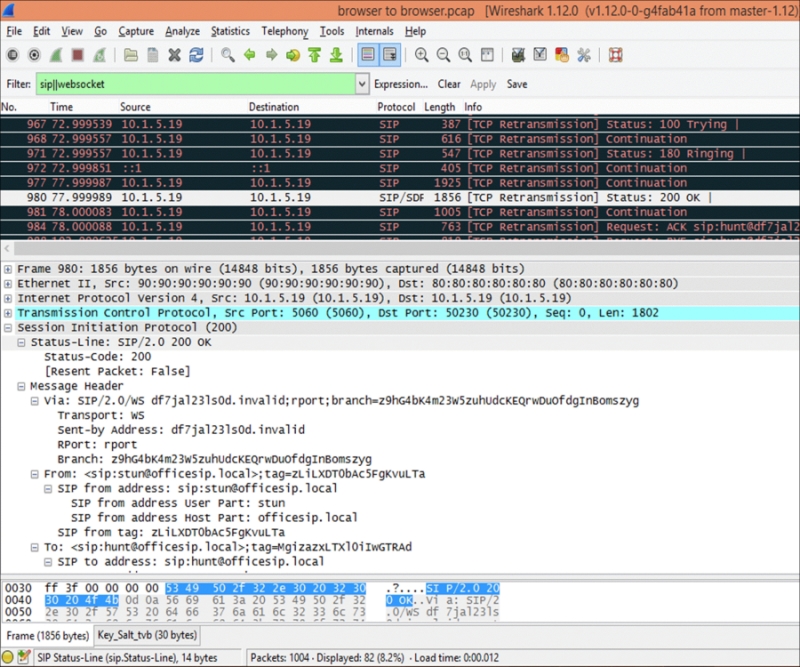This screenshot has height=667, width=800.
Task: Open the Telephony menu
Action: (x=285, y=32)
